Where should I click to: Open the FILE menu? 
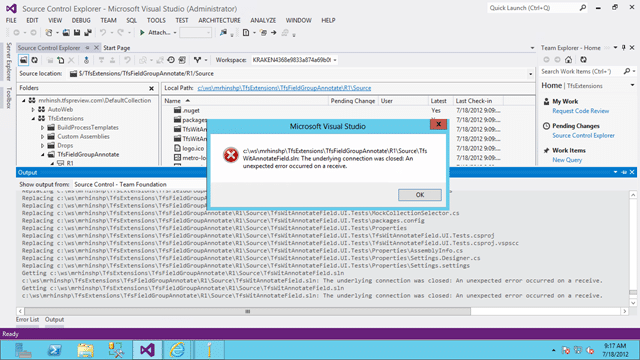(11, 20)
